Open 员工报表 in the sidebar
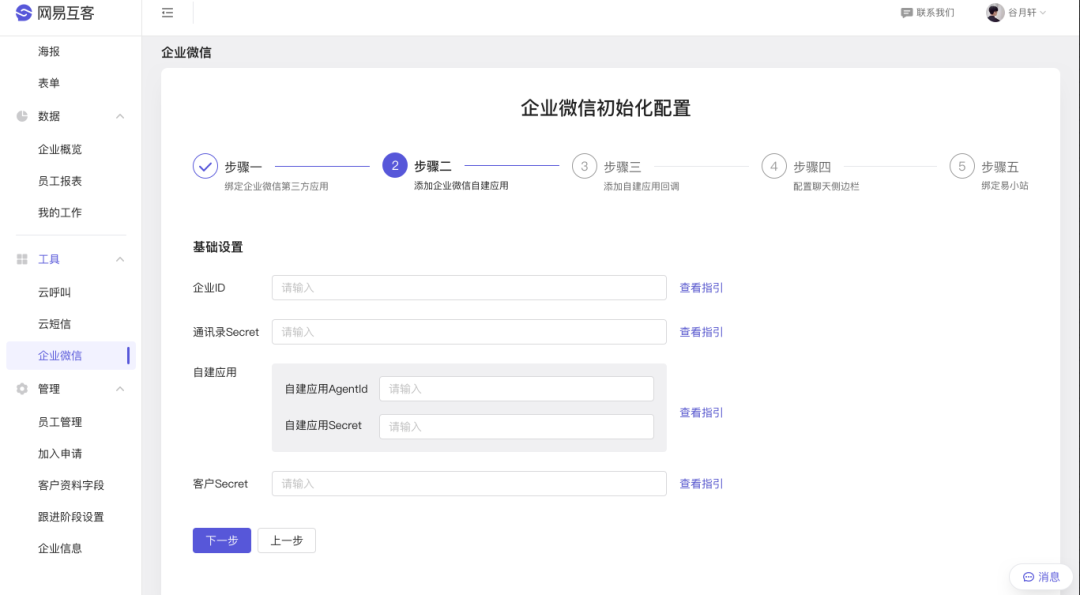1080x595 pixels. [x=60, y=181]
